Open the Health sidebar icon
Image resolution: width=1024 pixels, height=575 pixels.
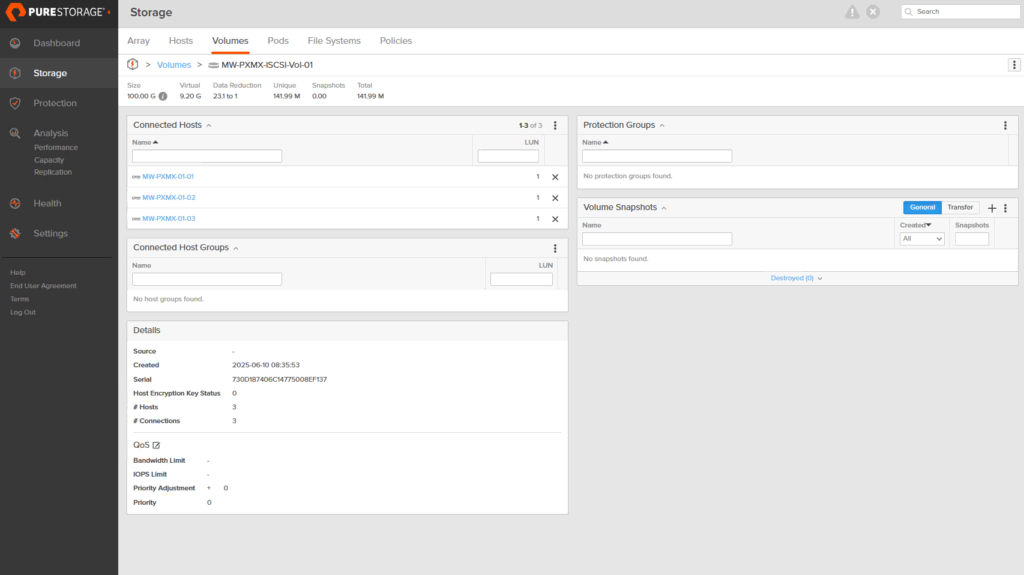click(15, 203)
